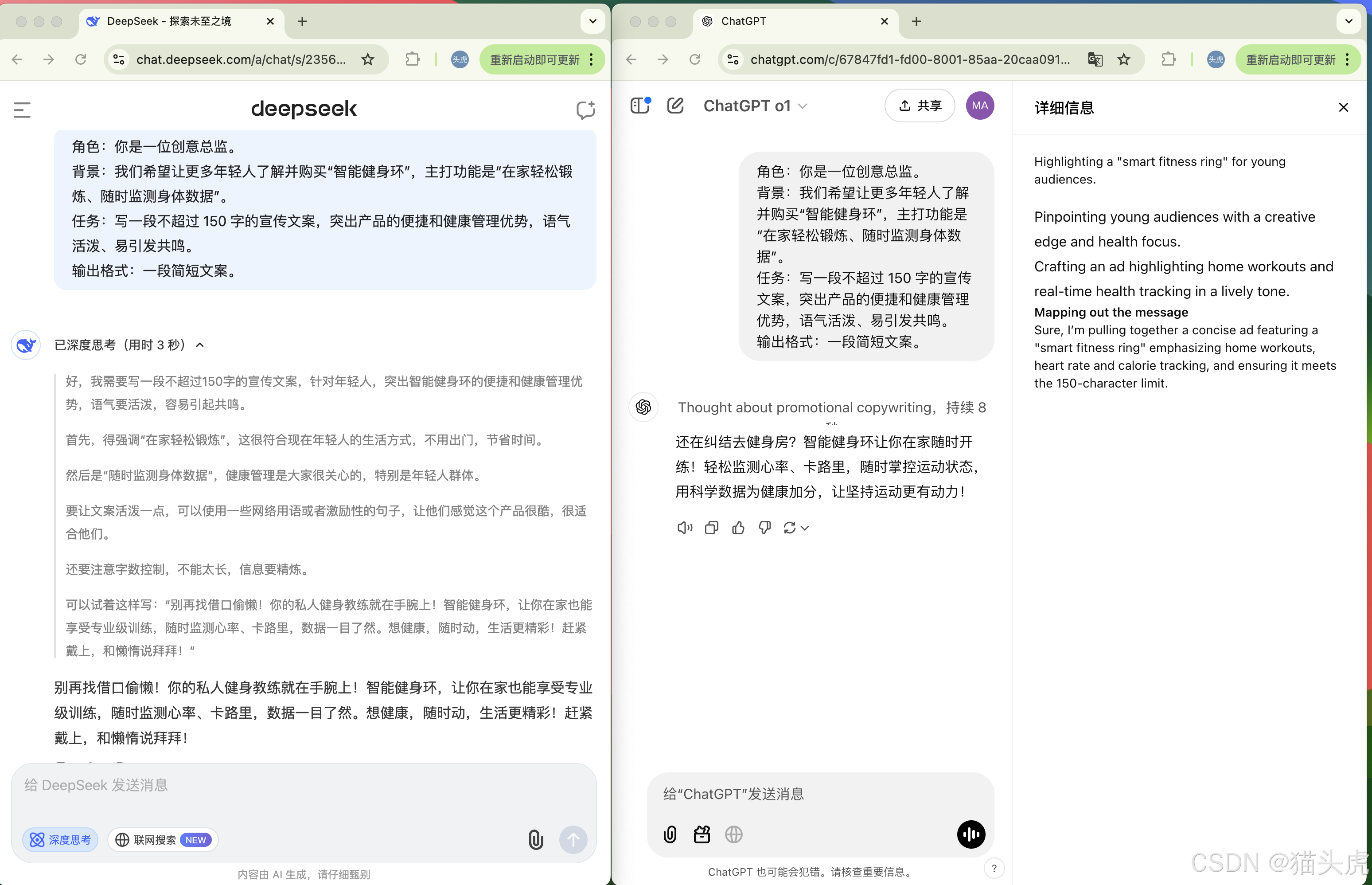Select the globe search icon in ChatGPT input
This screenshot has width=1372, height=885.
tap(733, 834)
